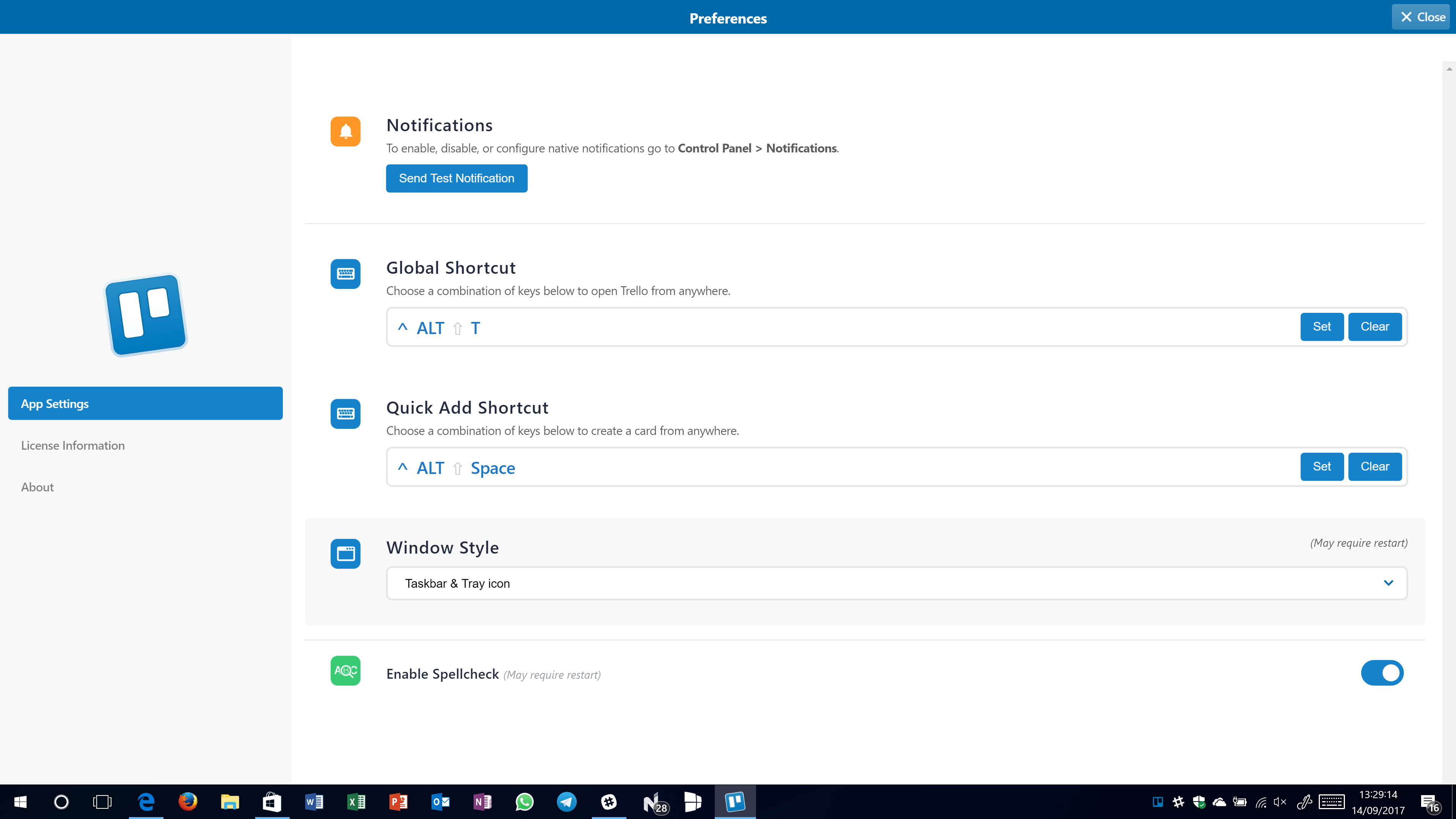Open Cortana search circle on taskbar
This screenshot has width=1456, height=819.
[61, 802]
